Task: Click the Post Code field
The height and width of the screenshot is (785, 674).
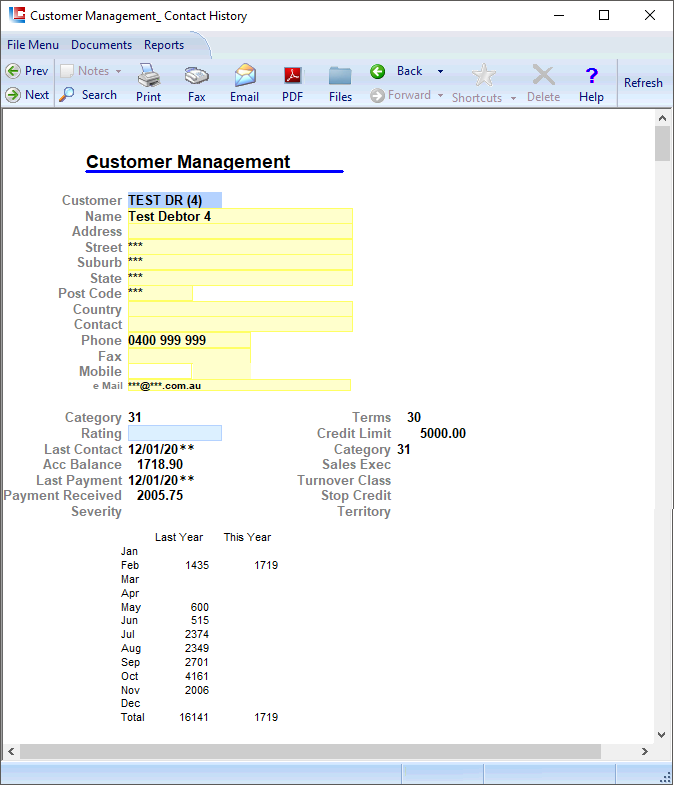Action: (160, 293)
